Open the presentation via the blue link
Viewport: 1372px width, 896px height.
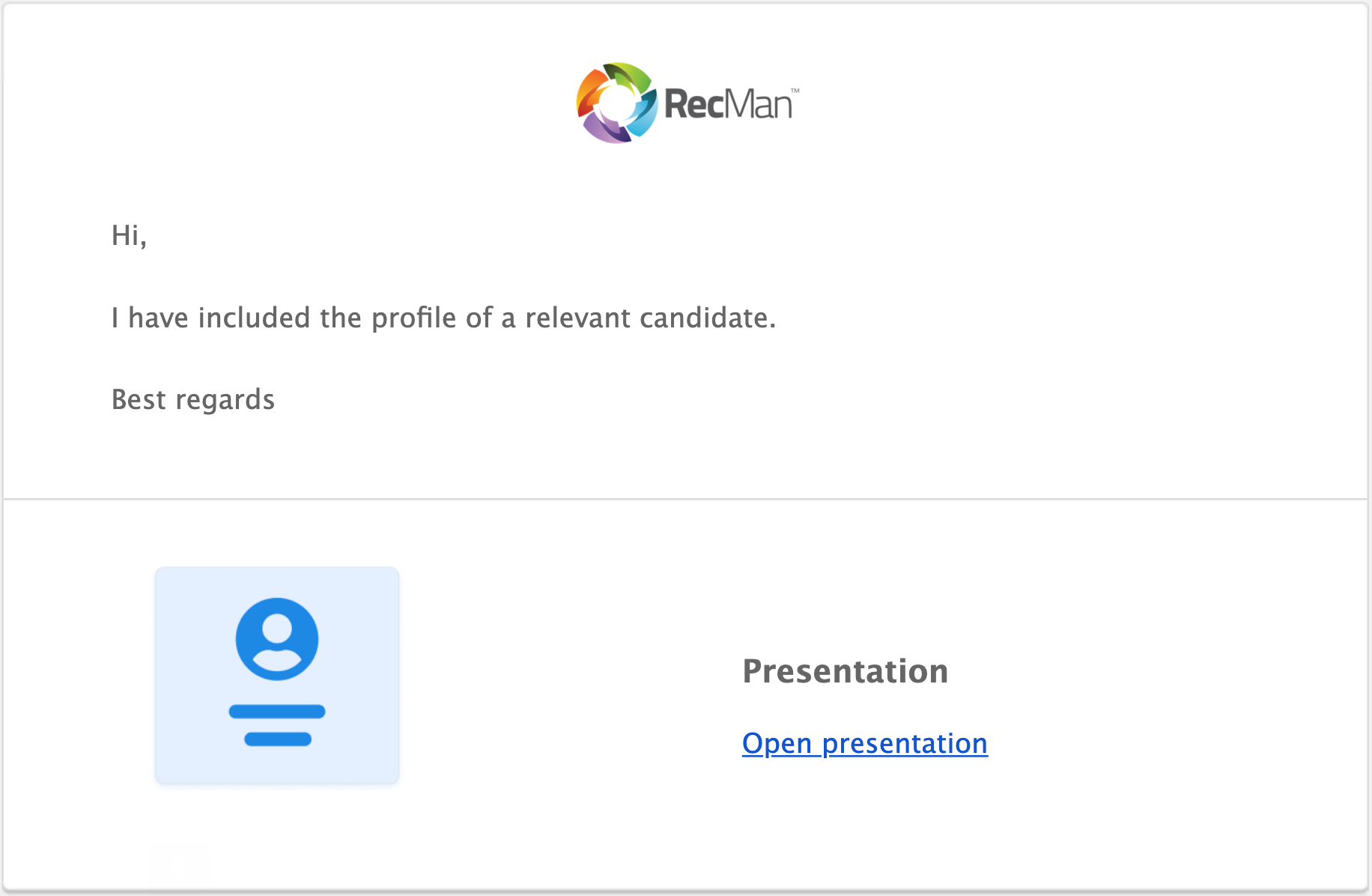click(864, 743)
